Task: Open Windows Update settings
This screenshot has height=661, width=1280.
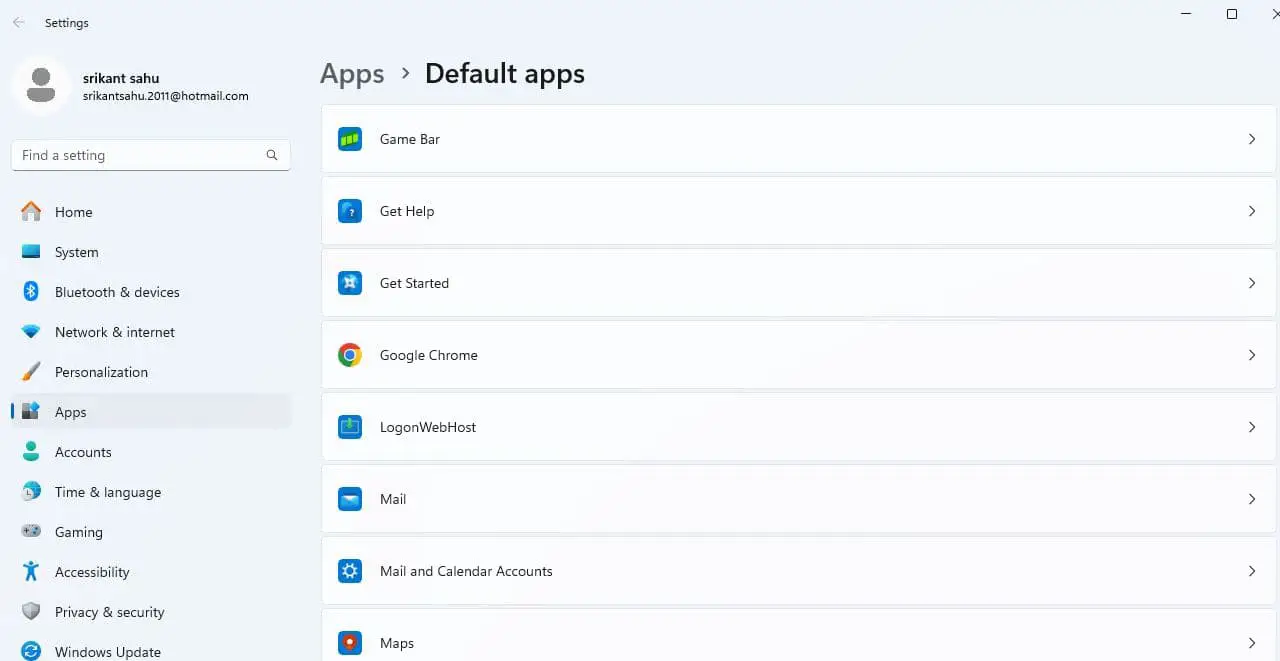Action: point(107,651)
